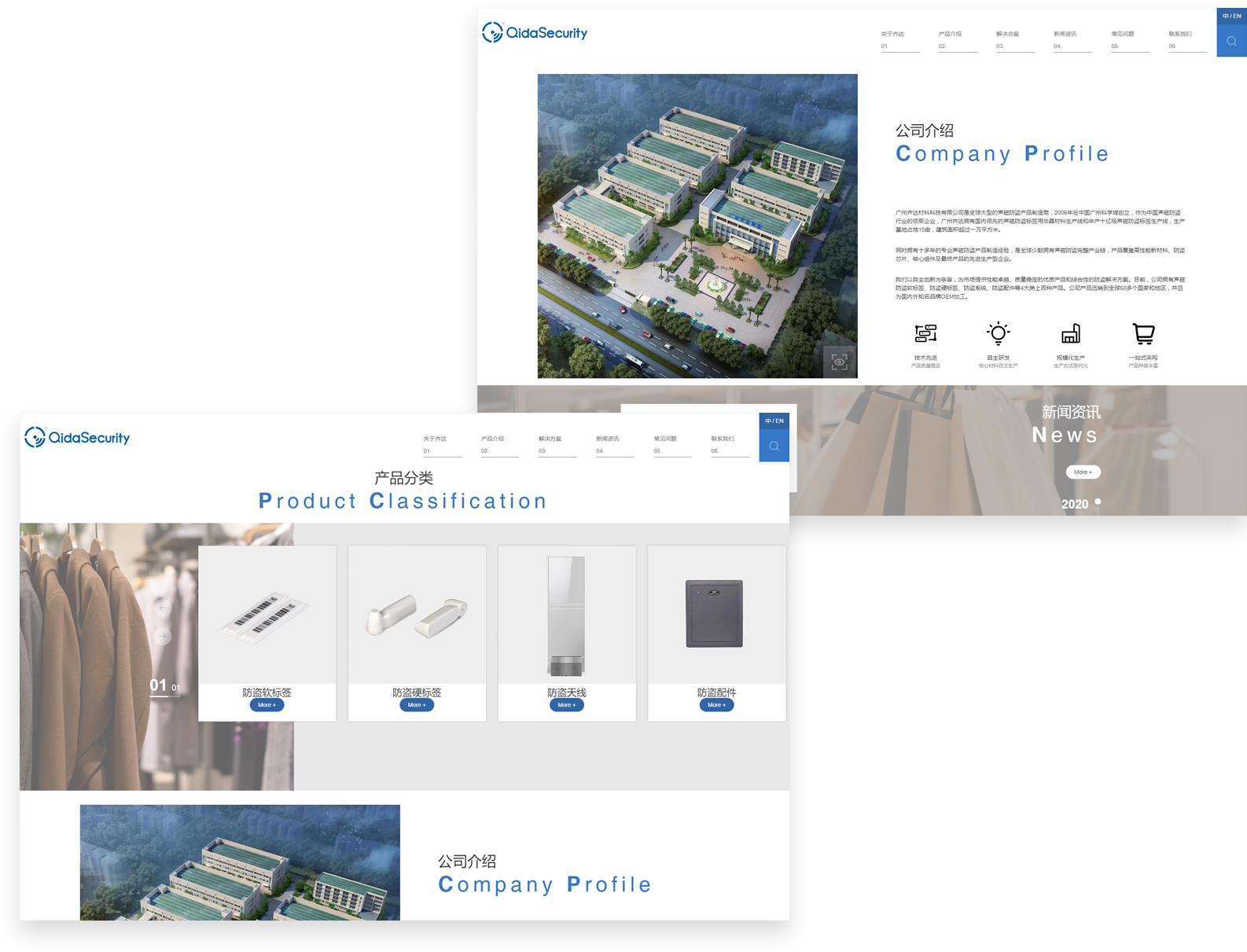
Task: Click the factory aerial image on upper page
Action: [x=697, y=226]
